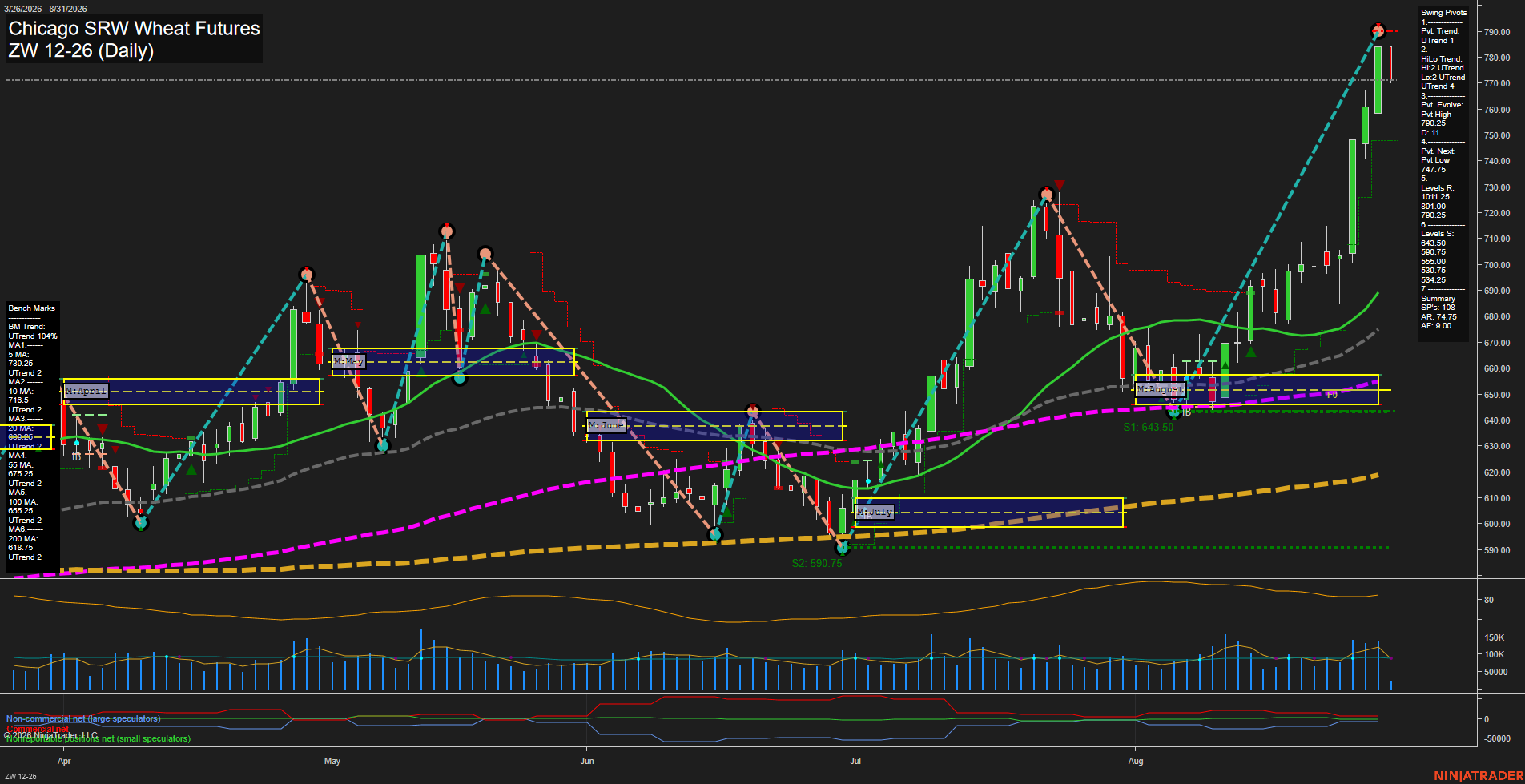Screen dimensions: 1525x784
Task: Click the 590.00 price axis label
Action: [x=1497, y=550]
